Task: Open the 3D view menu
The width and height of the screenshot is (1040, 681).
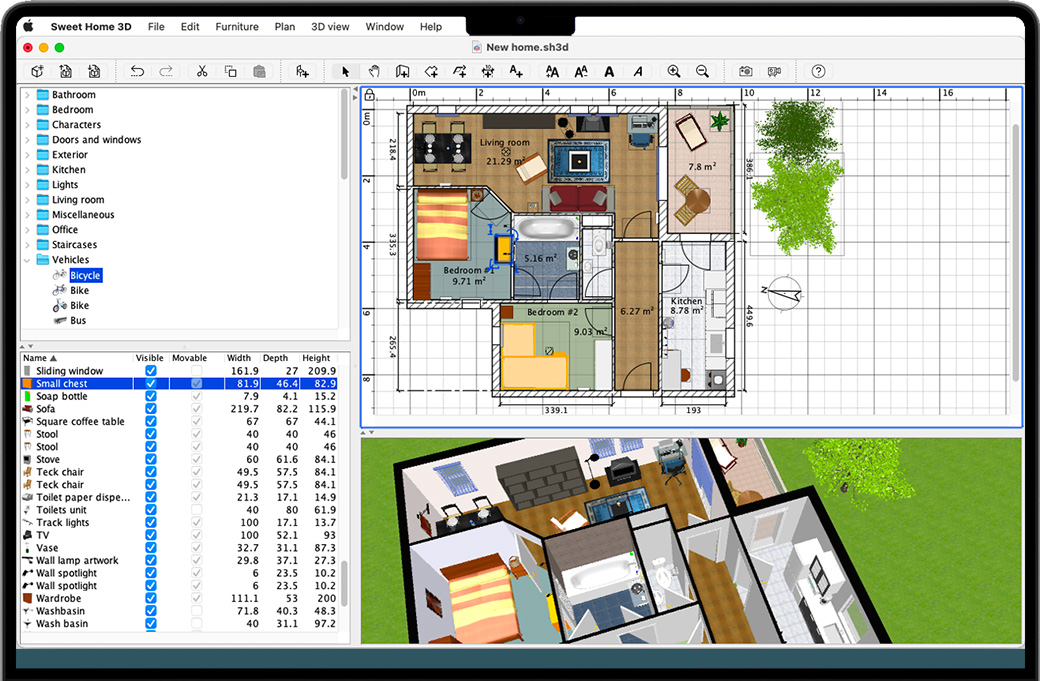Action: [x=330, y=27]
